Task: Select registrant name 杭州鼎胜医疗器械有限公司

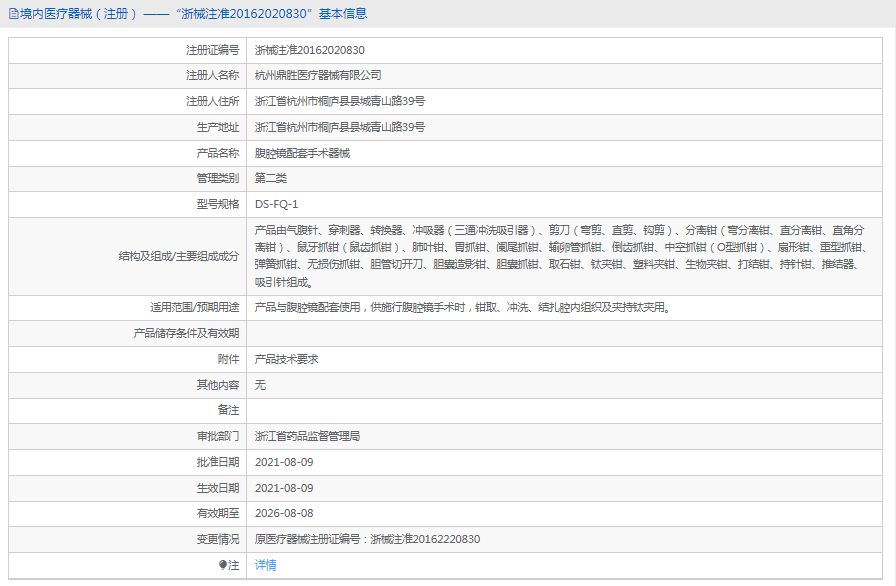Action: click(318, 75)
